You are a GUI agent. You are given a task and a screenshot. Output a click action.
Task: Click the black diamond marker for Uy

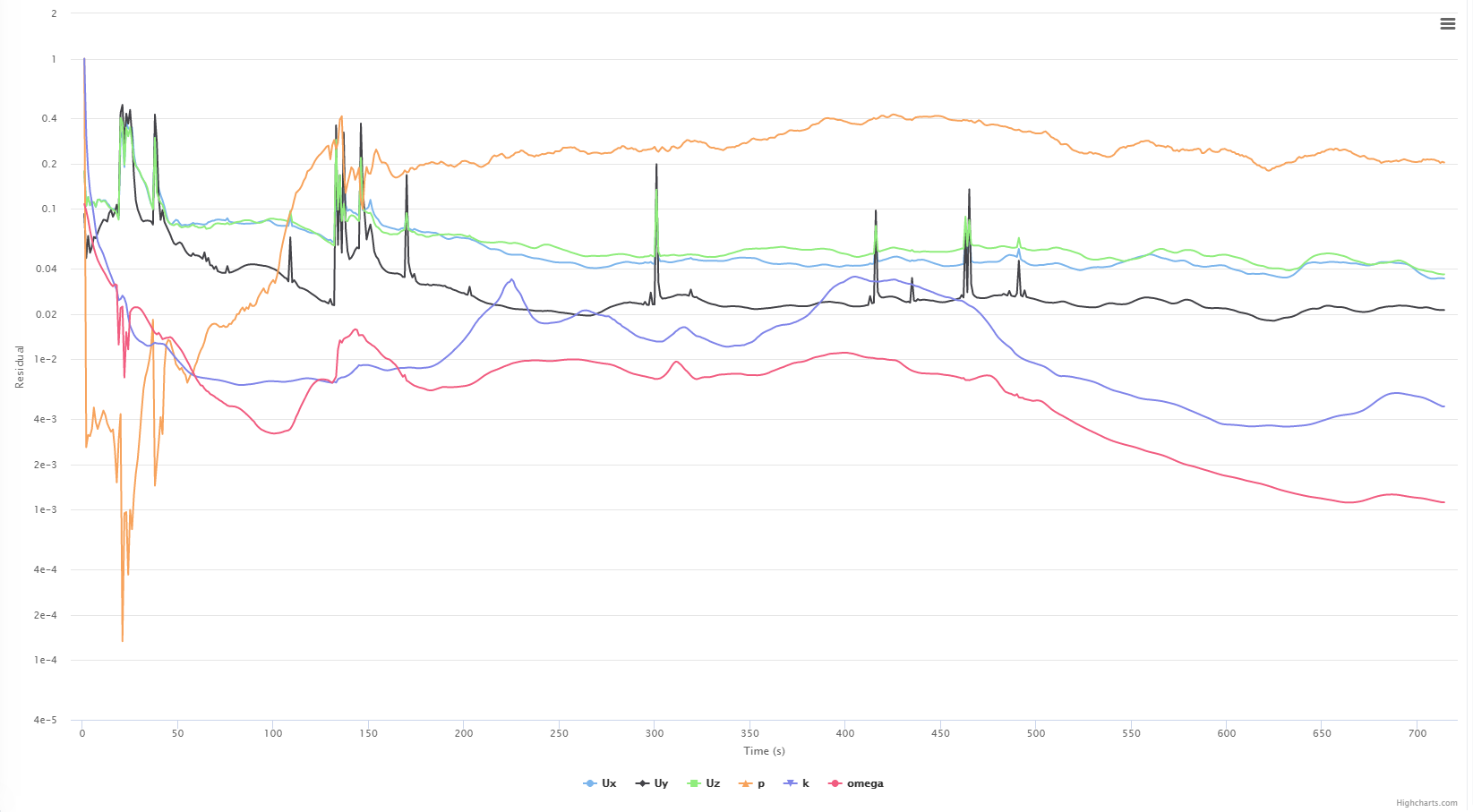click(x=642, y=783)
